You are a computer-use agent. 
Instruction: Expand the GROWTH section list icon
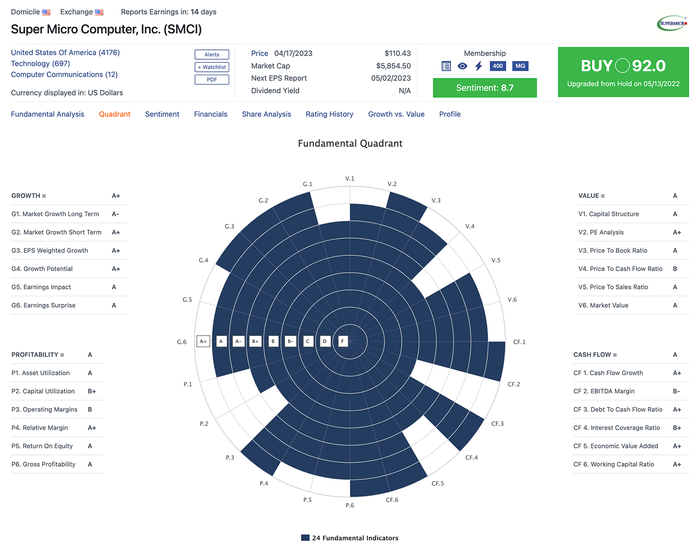(44, 196)
